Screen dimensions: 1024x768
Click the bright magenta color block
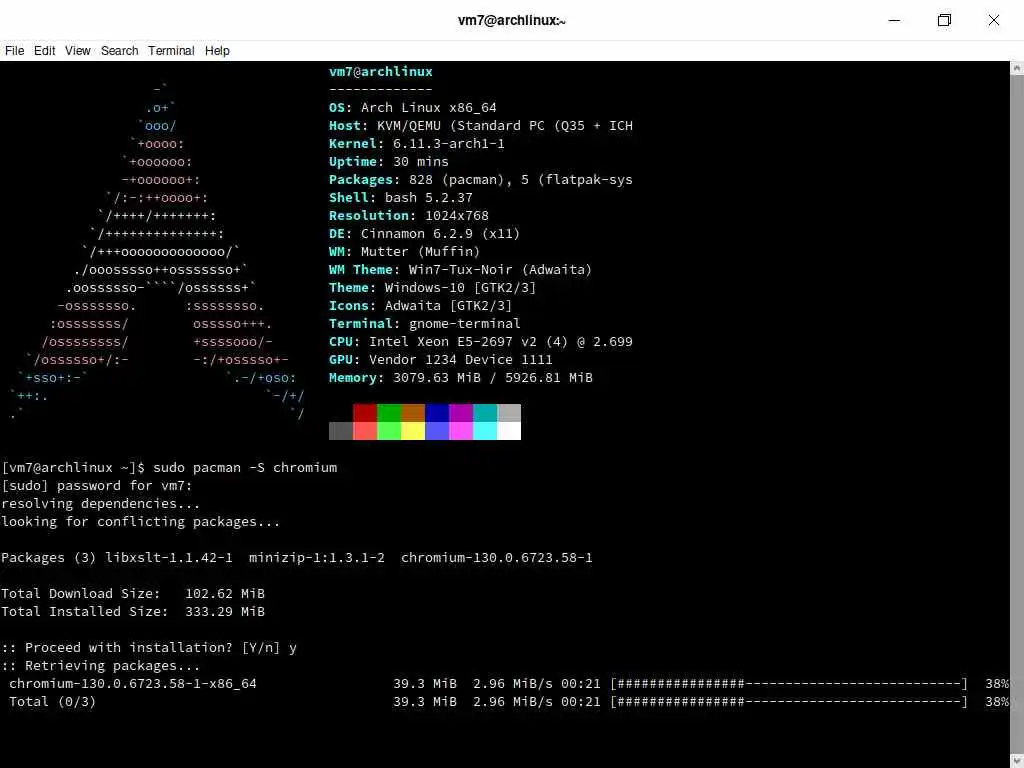tap(460, 431)
